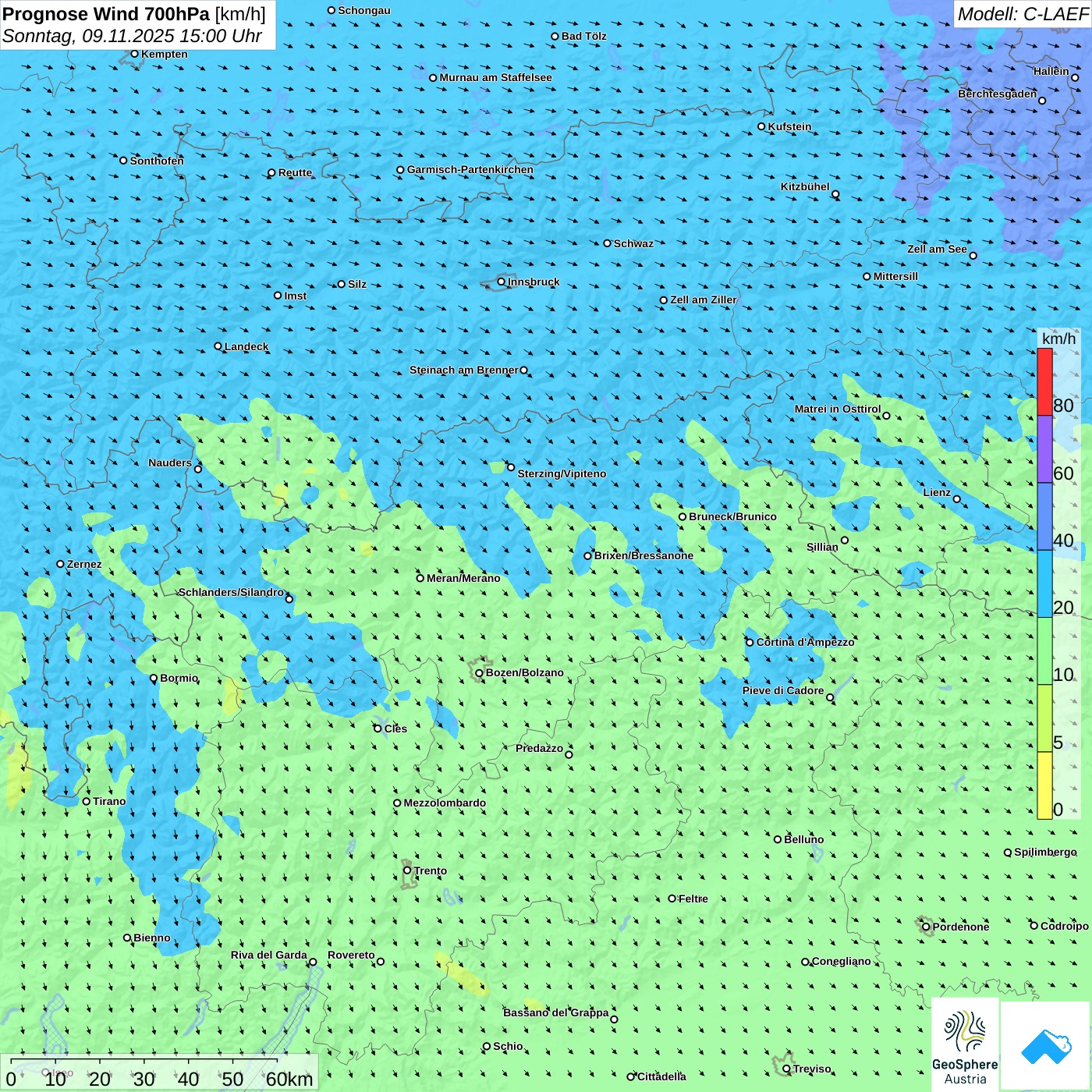Viewport: 1092px width, 1092px height.
Task: Click the Belluno city marker
Action: (x=778, y=839)
